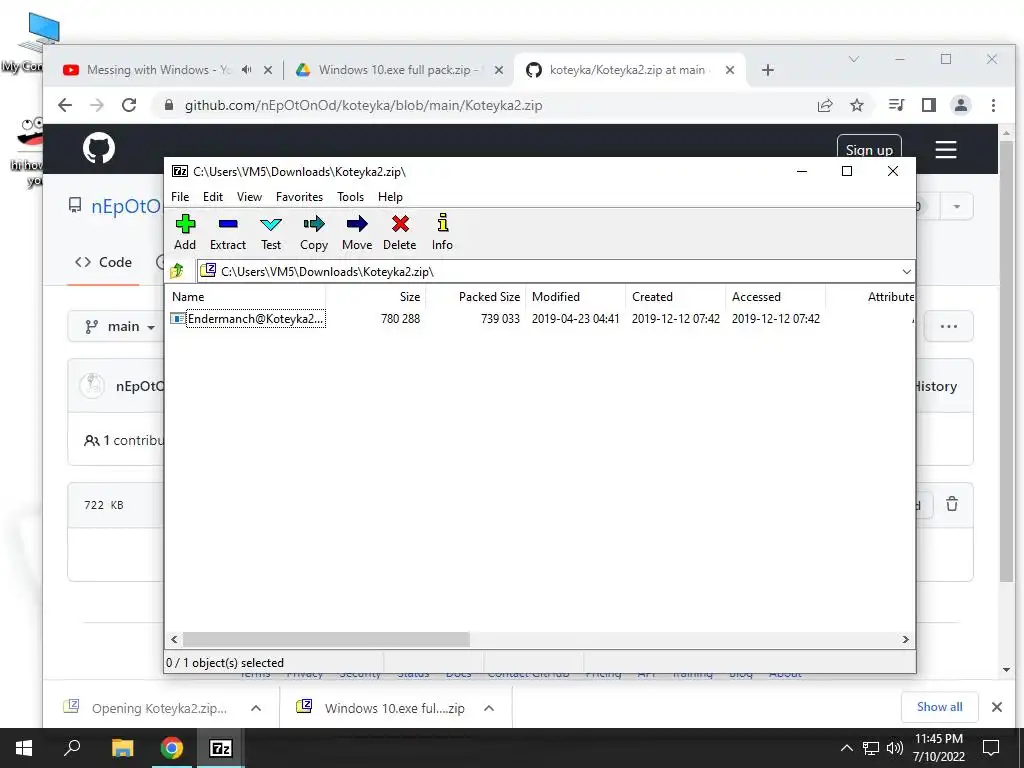
Task: Bookmark this page with the star icon
Action: click(x=857, y=105)
